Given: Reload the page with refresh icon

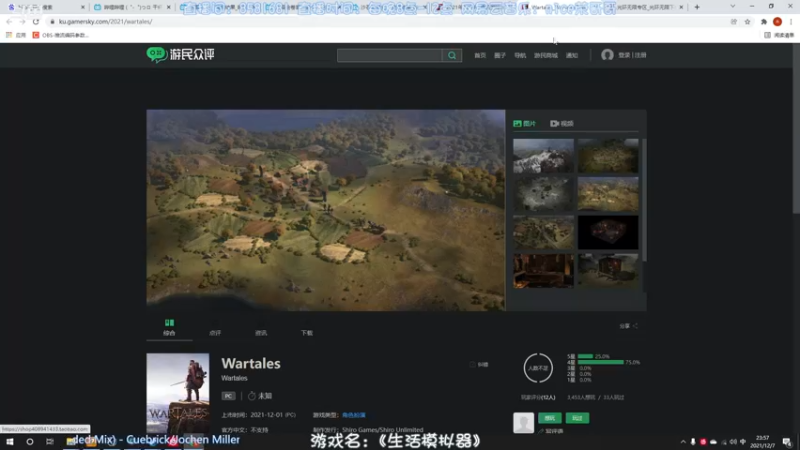Looking at the screenshot, I should [36, 21].
